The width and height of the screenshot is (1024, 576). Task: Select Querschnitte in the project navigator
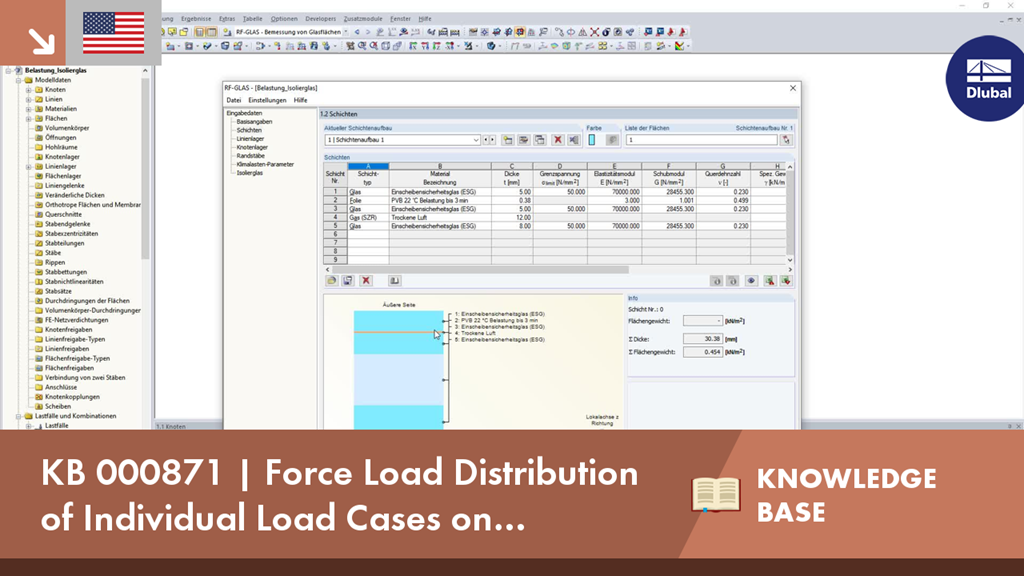pyautogui.click(x=63, y=214)
